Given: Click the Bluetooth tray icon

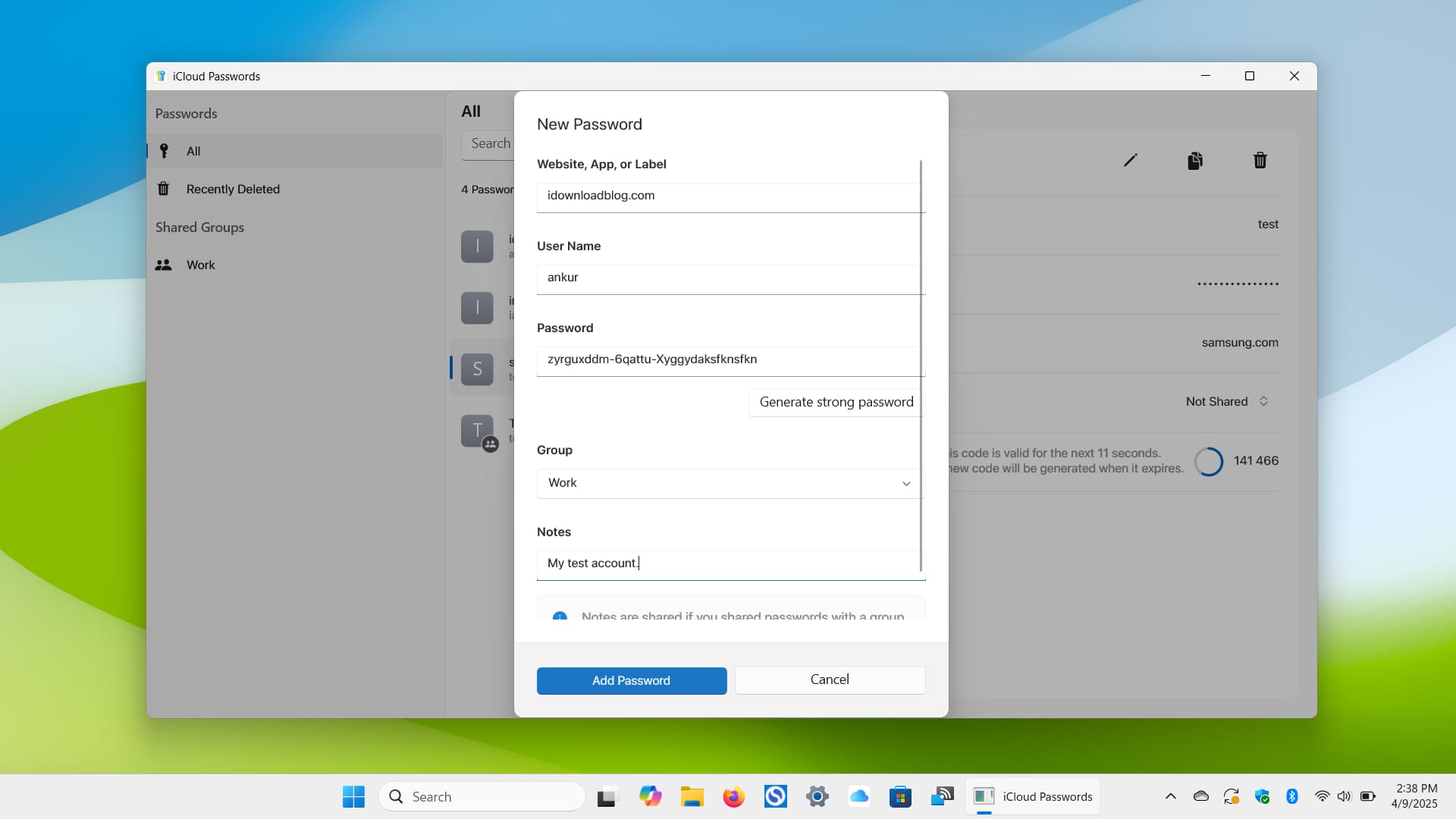Looking at the screenshot, I should (x=1292, y=796).
